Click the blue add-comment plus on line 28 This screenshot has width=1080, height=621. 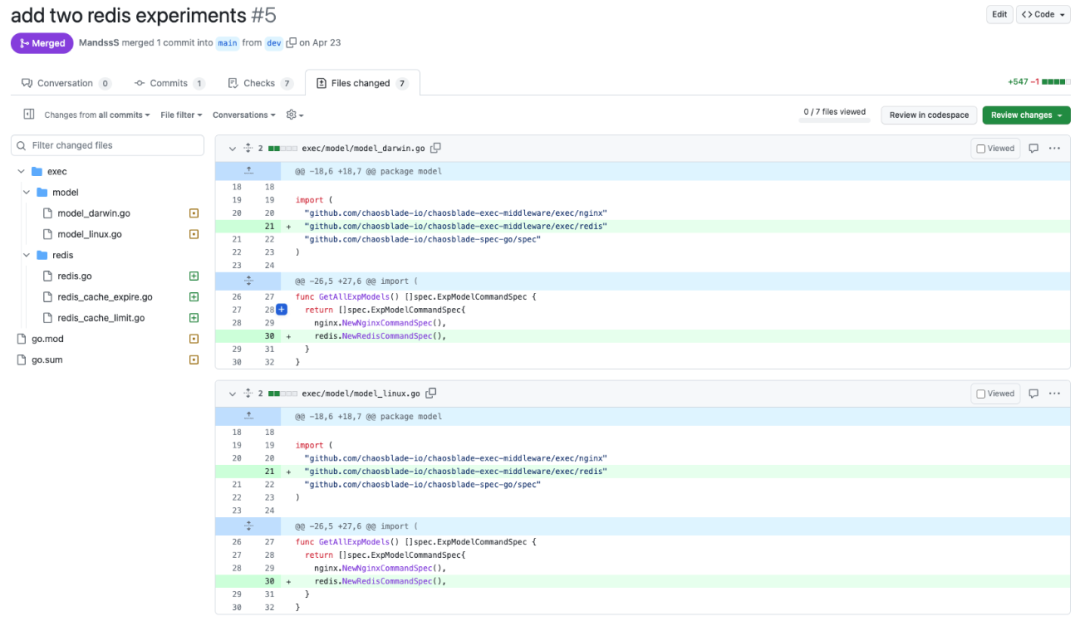pos(281,310)
